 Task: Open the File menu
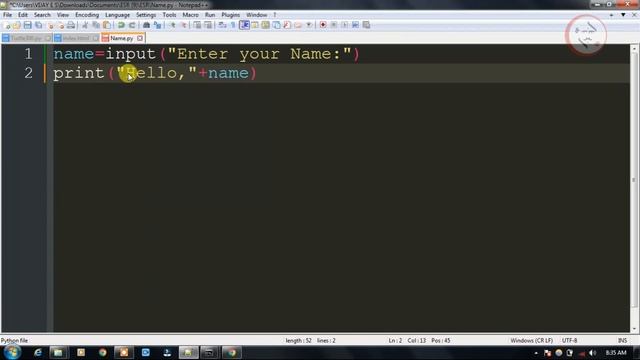[7, 15]
